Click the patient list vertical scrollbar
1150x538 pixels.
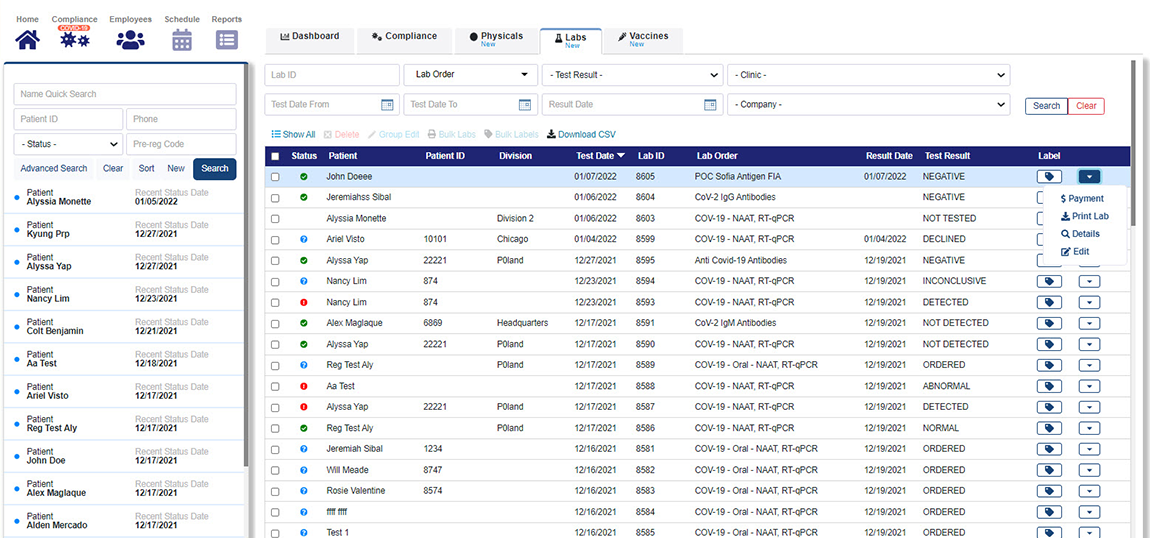tap(246, 300)
